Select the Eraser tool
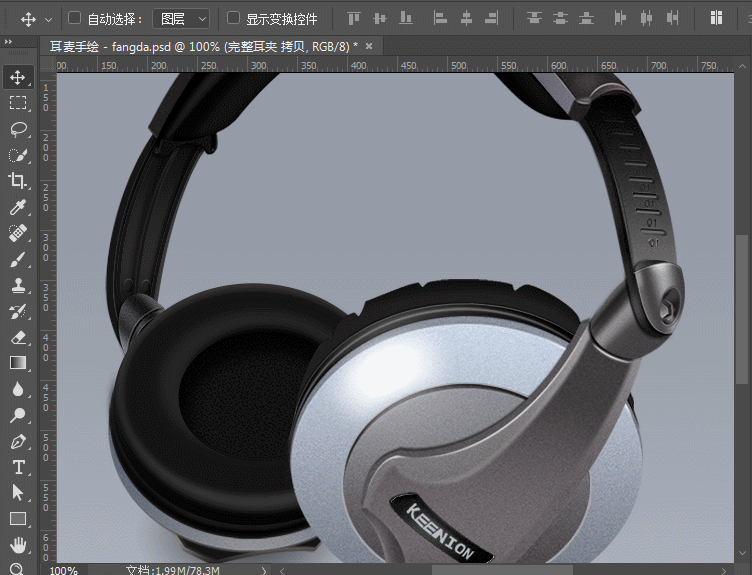This screenshot has width=752, height=575. [x=18, y=337]
